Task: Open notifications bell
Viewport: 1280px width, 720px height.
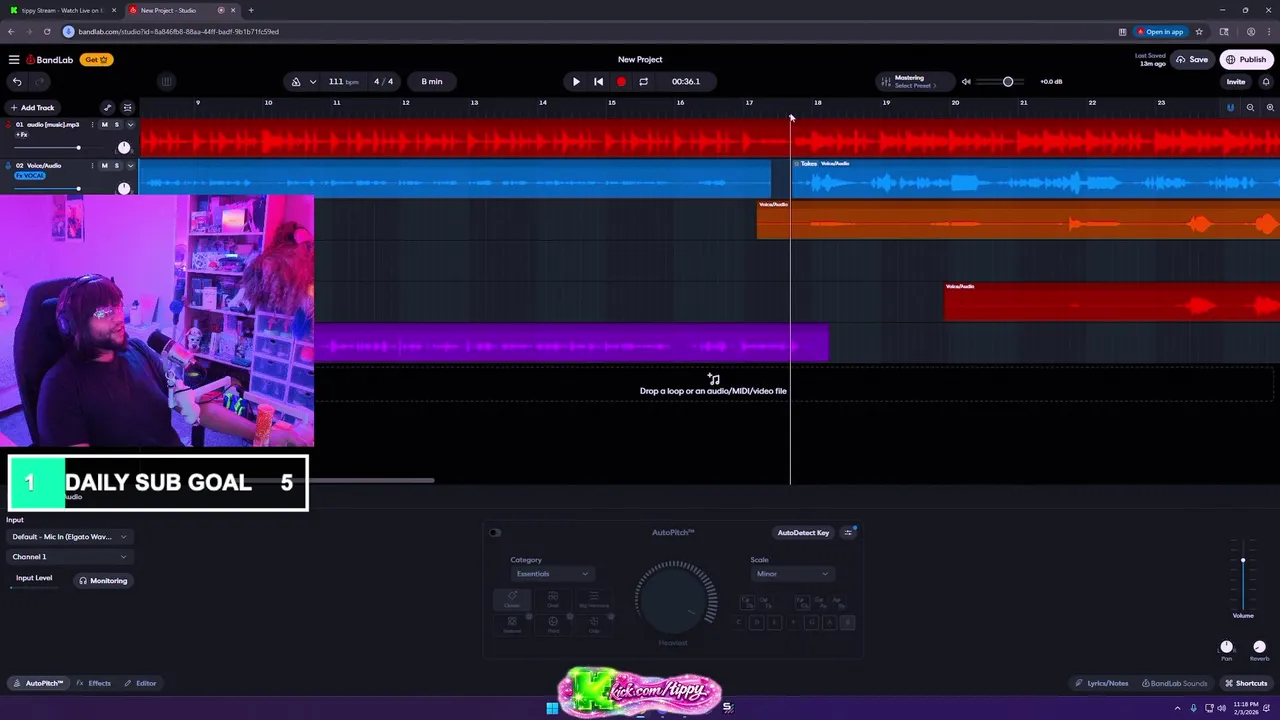Action: coord(1265,81)
